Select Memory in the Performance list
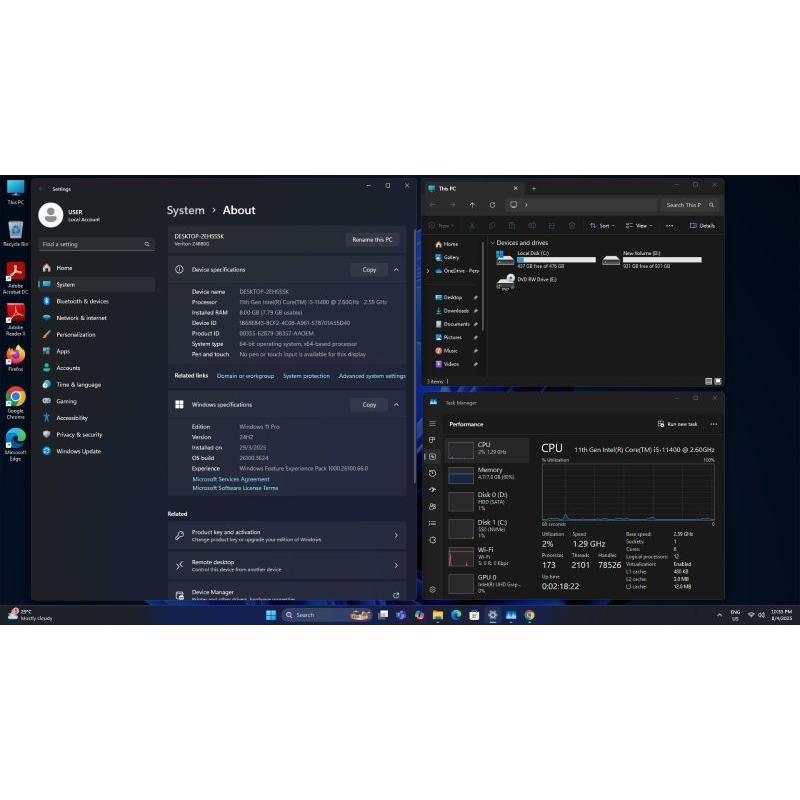 pos(488,475)
